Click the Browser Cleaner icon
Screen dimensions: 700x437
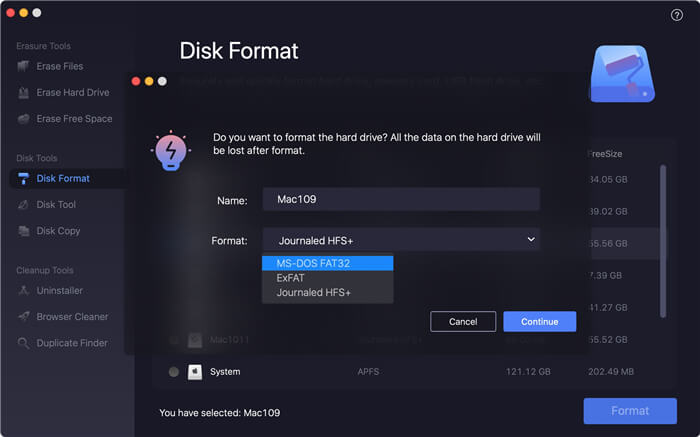coord(23,316)
